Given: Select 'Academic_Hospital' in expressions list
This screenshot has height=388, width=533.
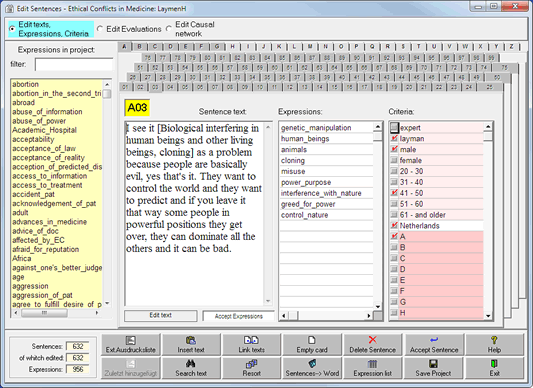Looking at the screenshot, I should 44,130.
